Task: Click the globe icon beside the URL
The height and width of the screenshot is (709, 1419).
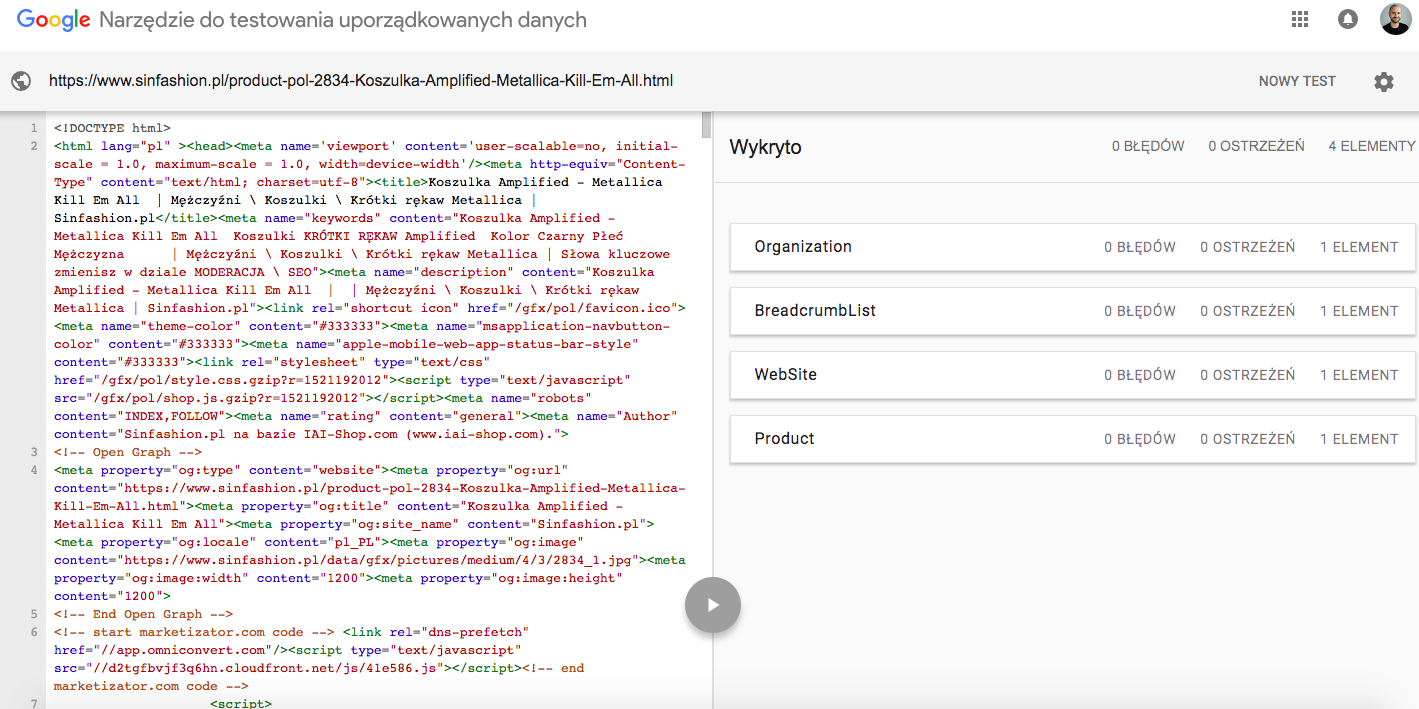Action: [21, 82]
